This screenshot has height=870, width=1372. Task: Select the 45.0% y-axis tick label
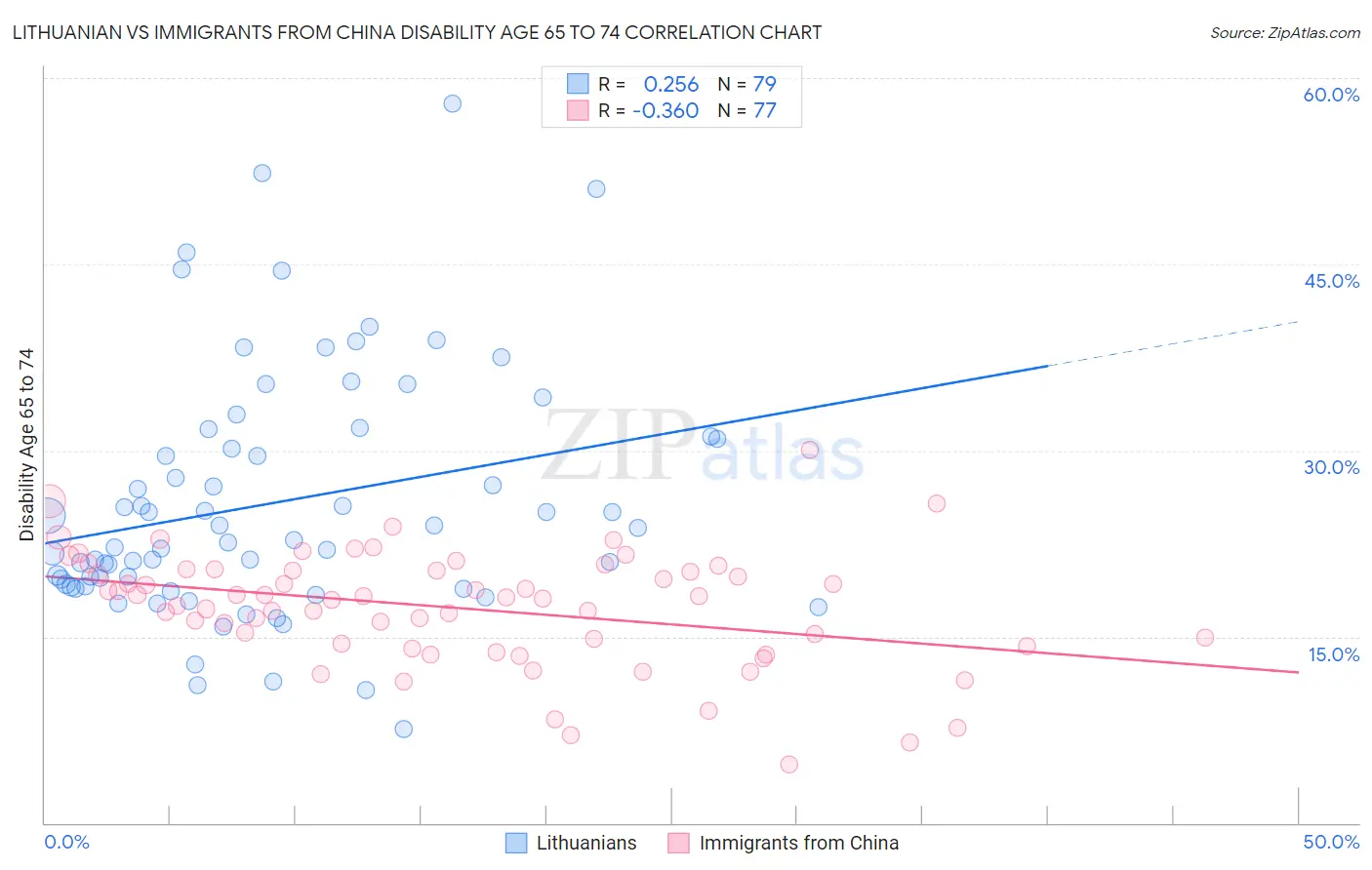1331,281
